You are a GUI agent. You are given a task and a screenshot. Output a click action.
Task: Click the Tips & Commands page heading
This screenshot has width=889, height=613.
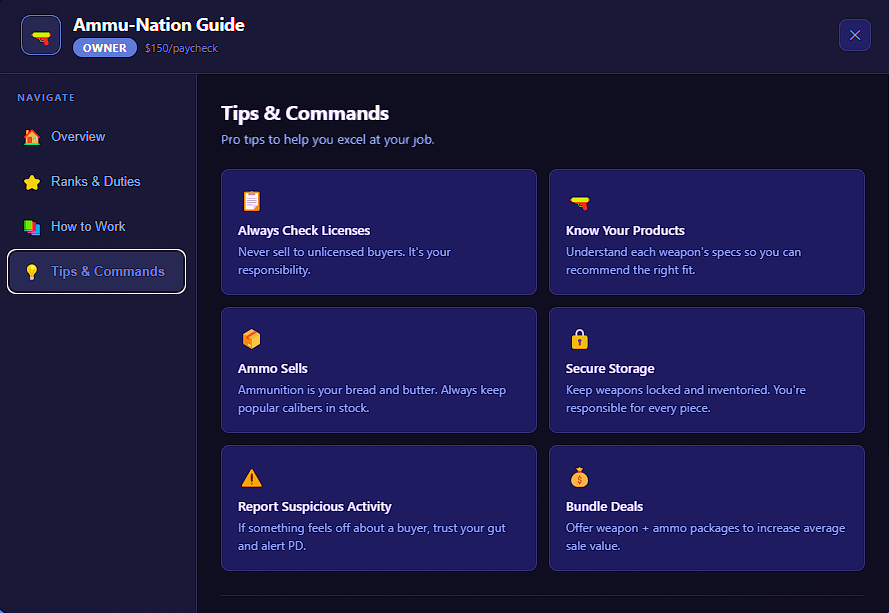click(x=305, y=113)
